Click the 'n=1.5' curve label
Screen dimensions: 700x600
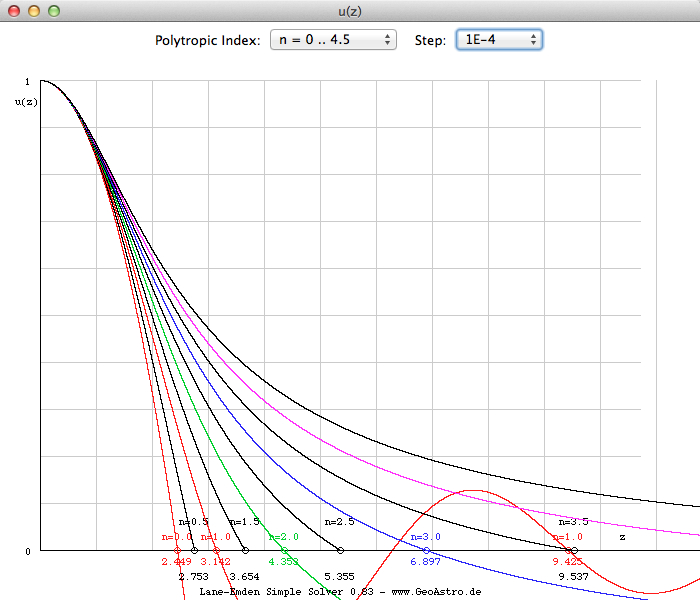(x=244, y=521)
